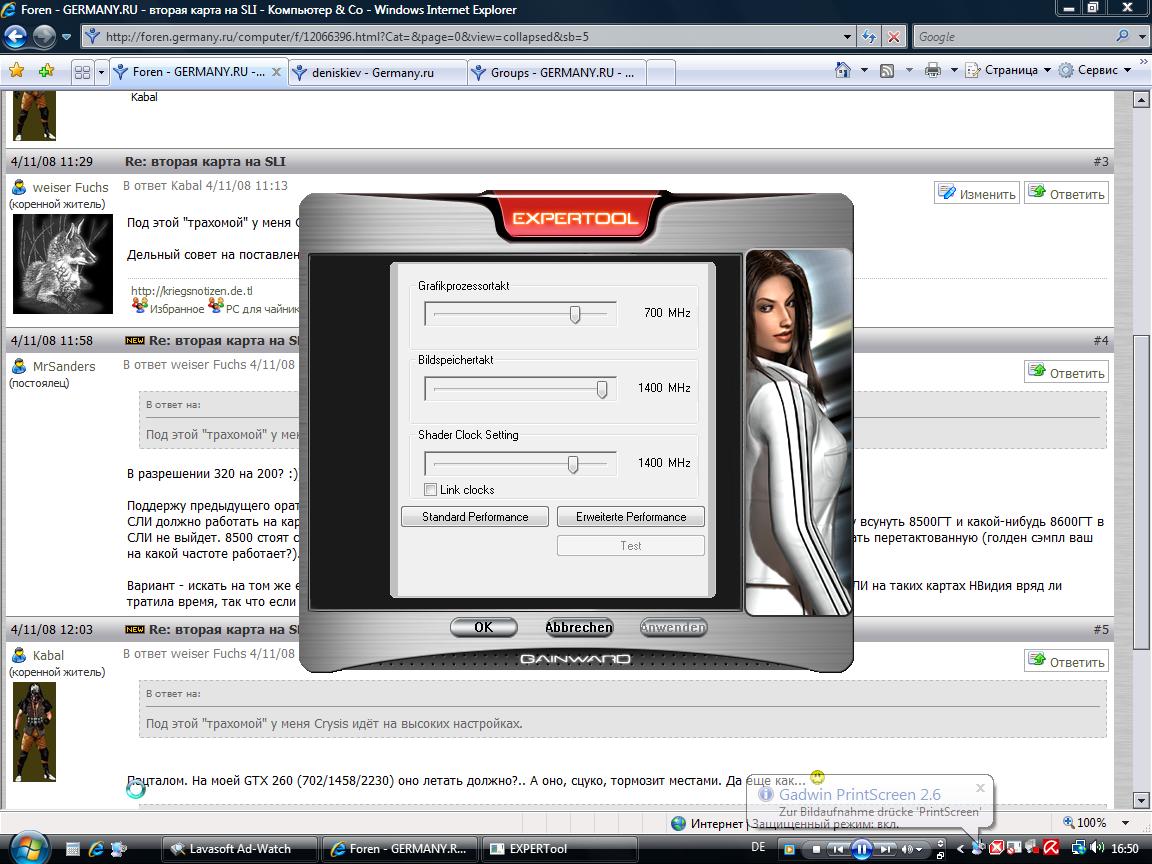Stop loading with the red X icon
The image size is (1152, 864).
[893, 37]
